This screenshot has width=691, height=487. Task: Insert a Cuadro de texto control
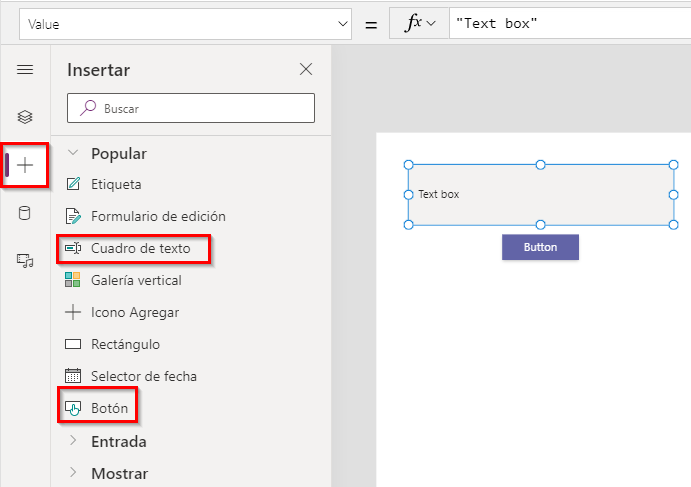pos(140,248)
